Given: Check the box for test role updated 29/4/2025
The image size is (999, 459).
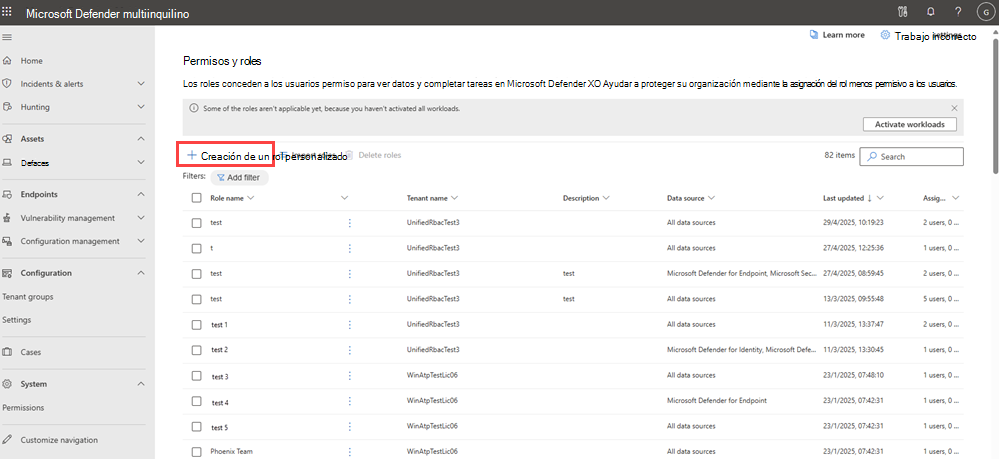Looking at the screenshot, I should [x=196, y=222].
